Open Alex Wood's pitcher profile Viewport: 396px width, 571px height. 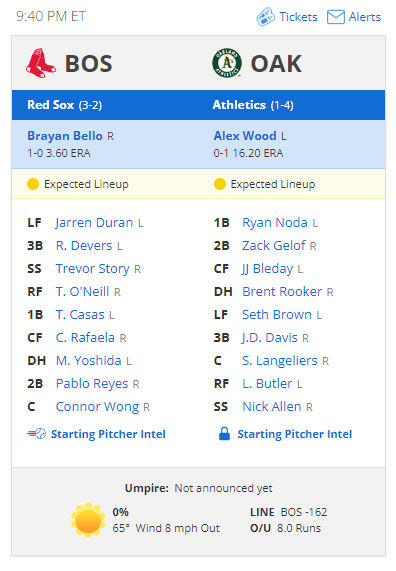(x=245, y=136)
